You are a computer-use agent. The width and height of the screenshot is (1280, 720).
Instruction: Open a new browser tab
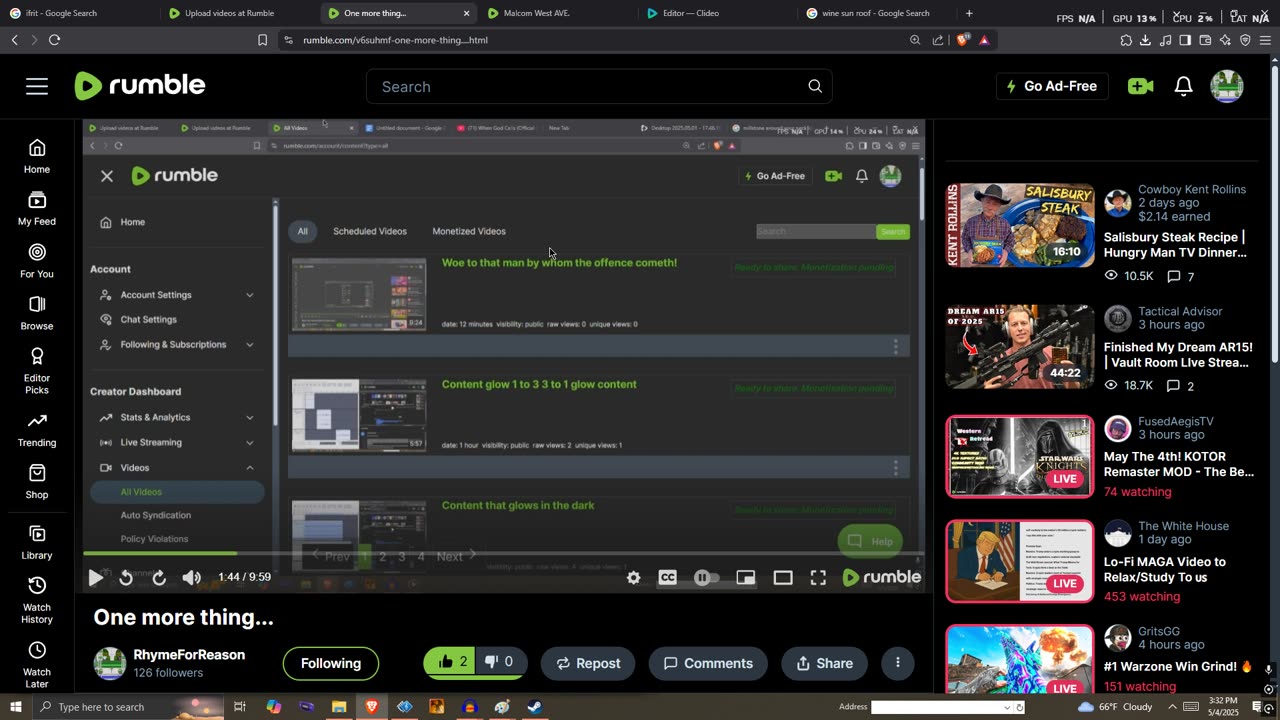[x=968, y=13]
